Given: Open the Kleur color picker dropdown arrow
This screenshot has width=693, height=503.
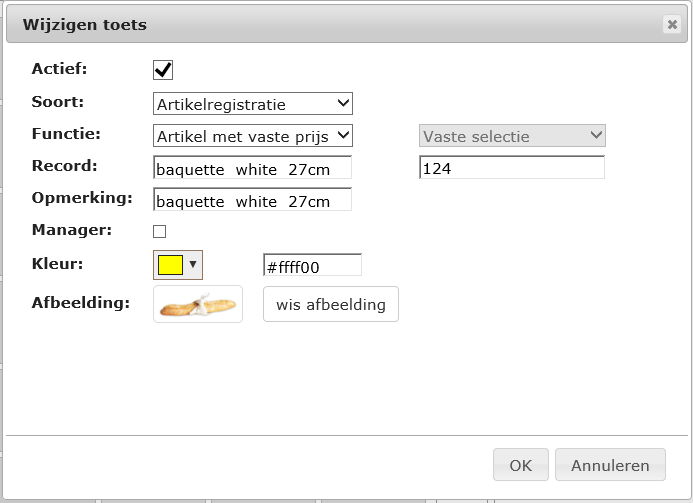Looking at the screenshot, I should (x=193, y=264).
